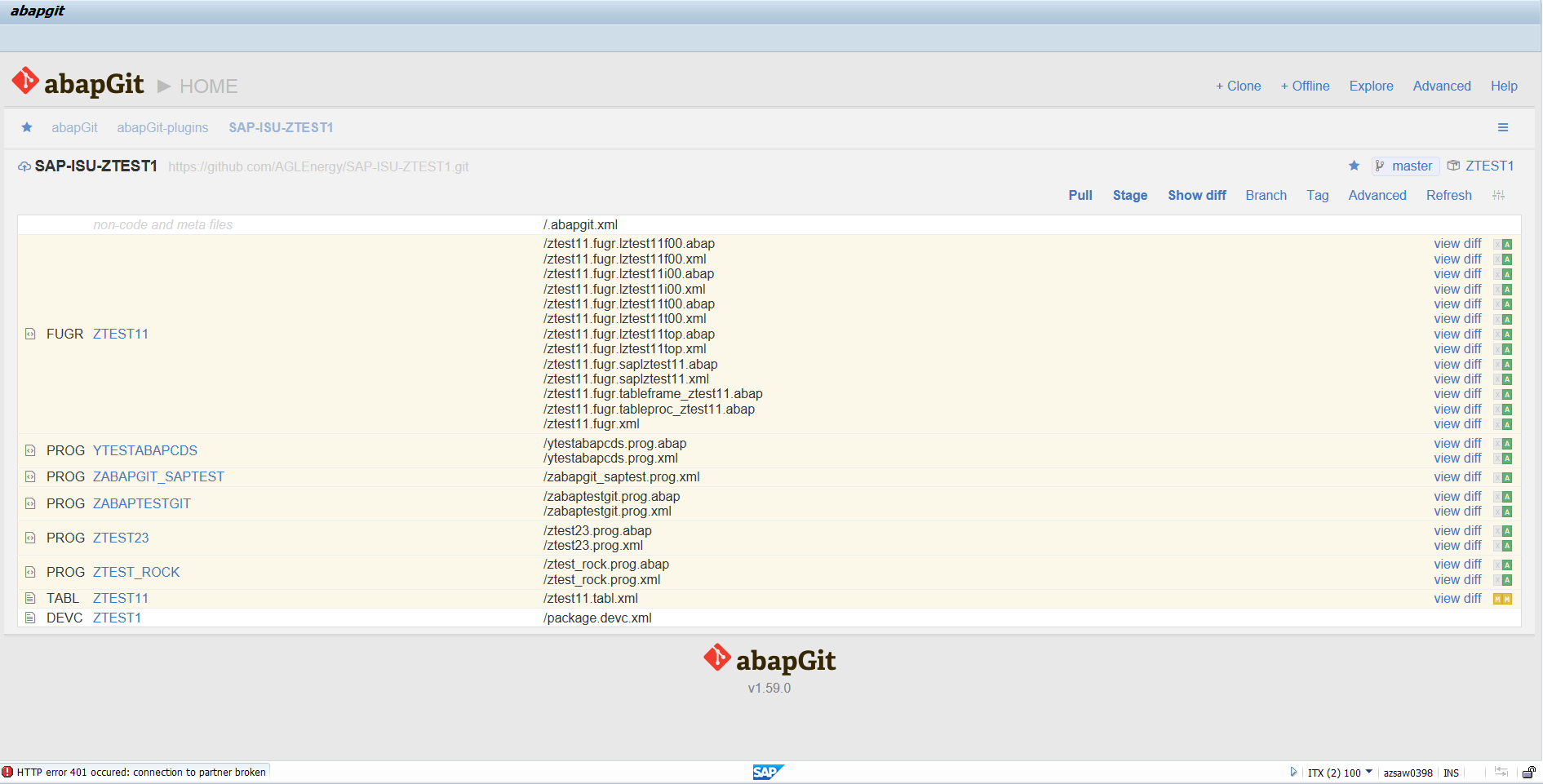Click the FUGR ZTEST11 object icon
Viewport: 1543px width, 784px height.
[x=30, y=334]
